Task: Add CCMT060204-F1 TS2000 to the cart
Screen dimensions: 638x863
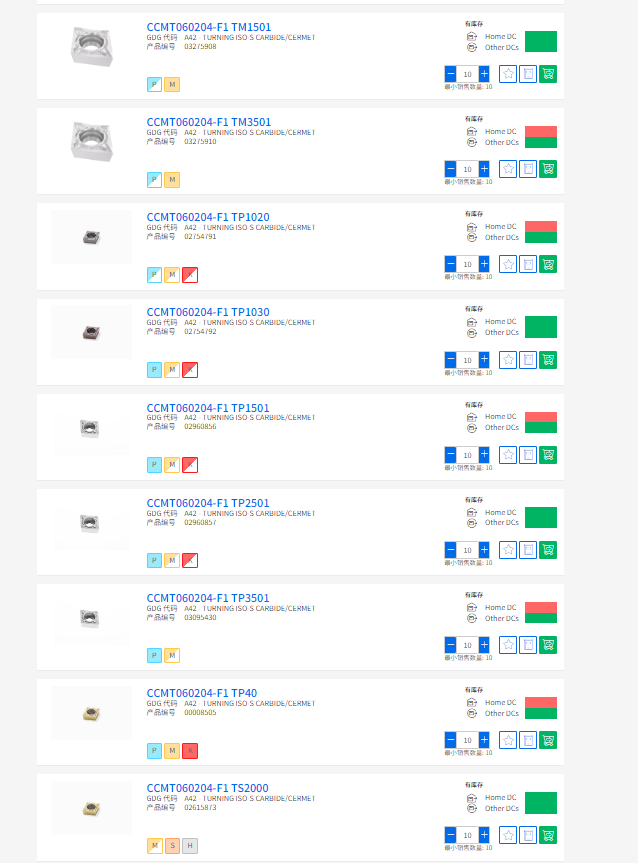Action: 548,835
